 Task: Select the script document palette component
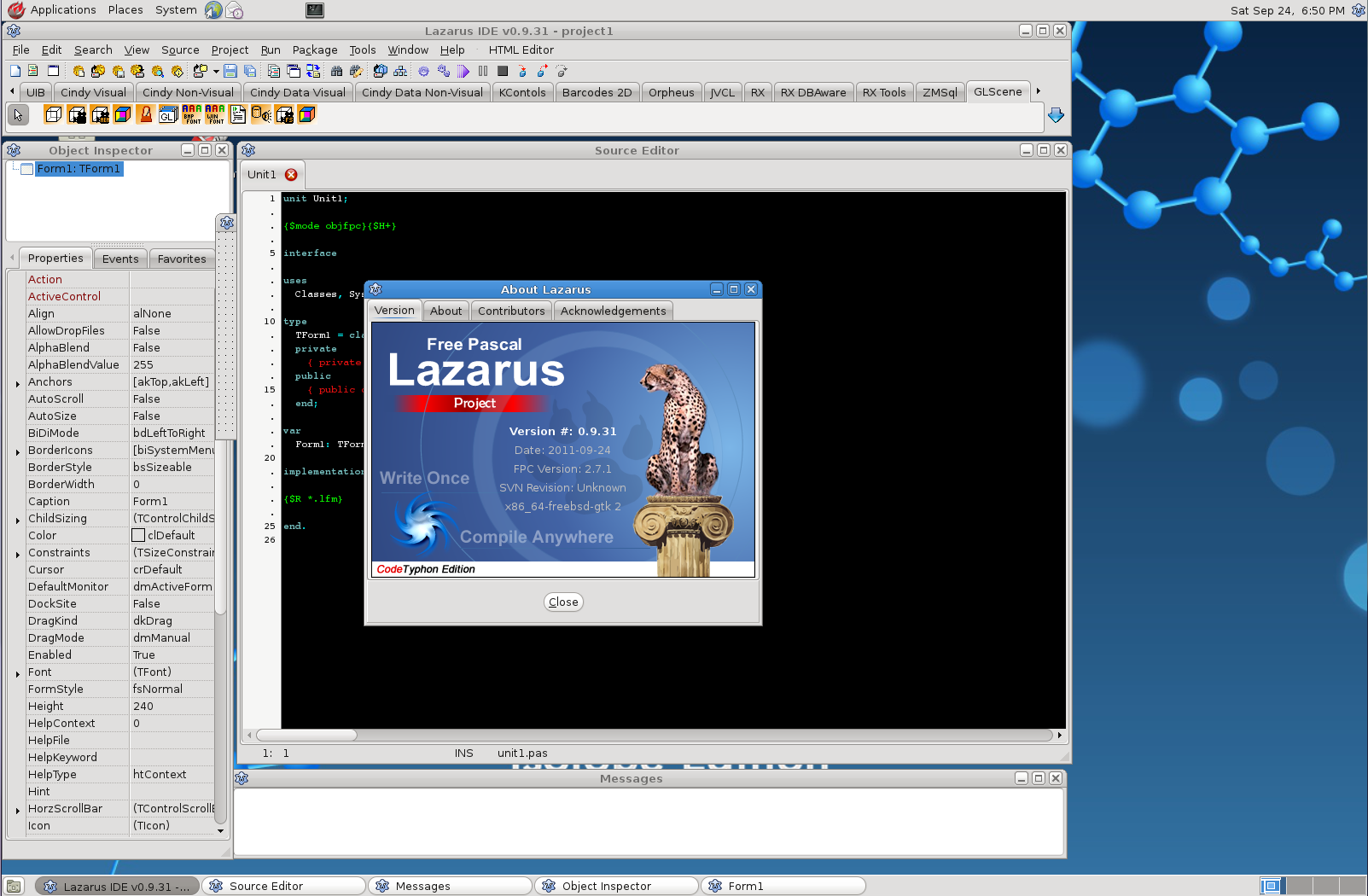(x=238, y=114)
